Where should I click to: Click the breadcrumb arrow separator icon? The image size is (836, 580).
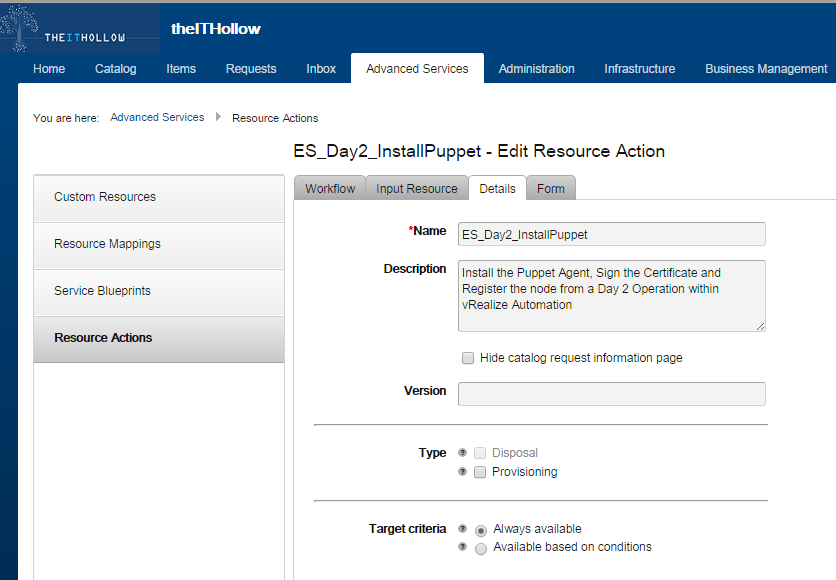[218, 118]
